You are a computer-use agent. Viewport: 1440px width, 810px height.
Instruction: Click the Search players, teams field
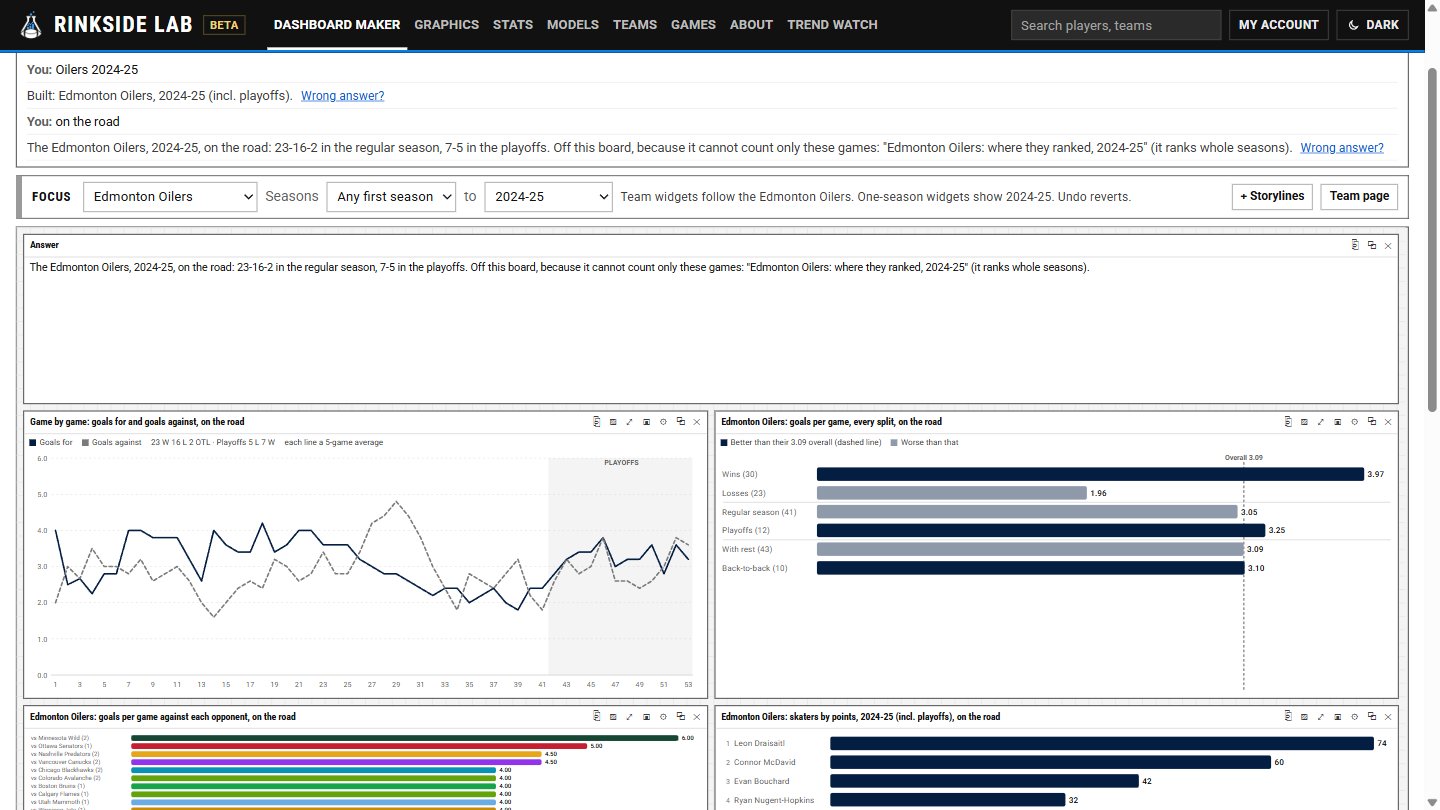pos(1116,25)
